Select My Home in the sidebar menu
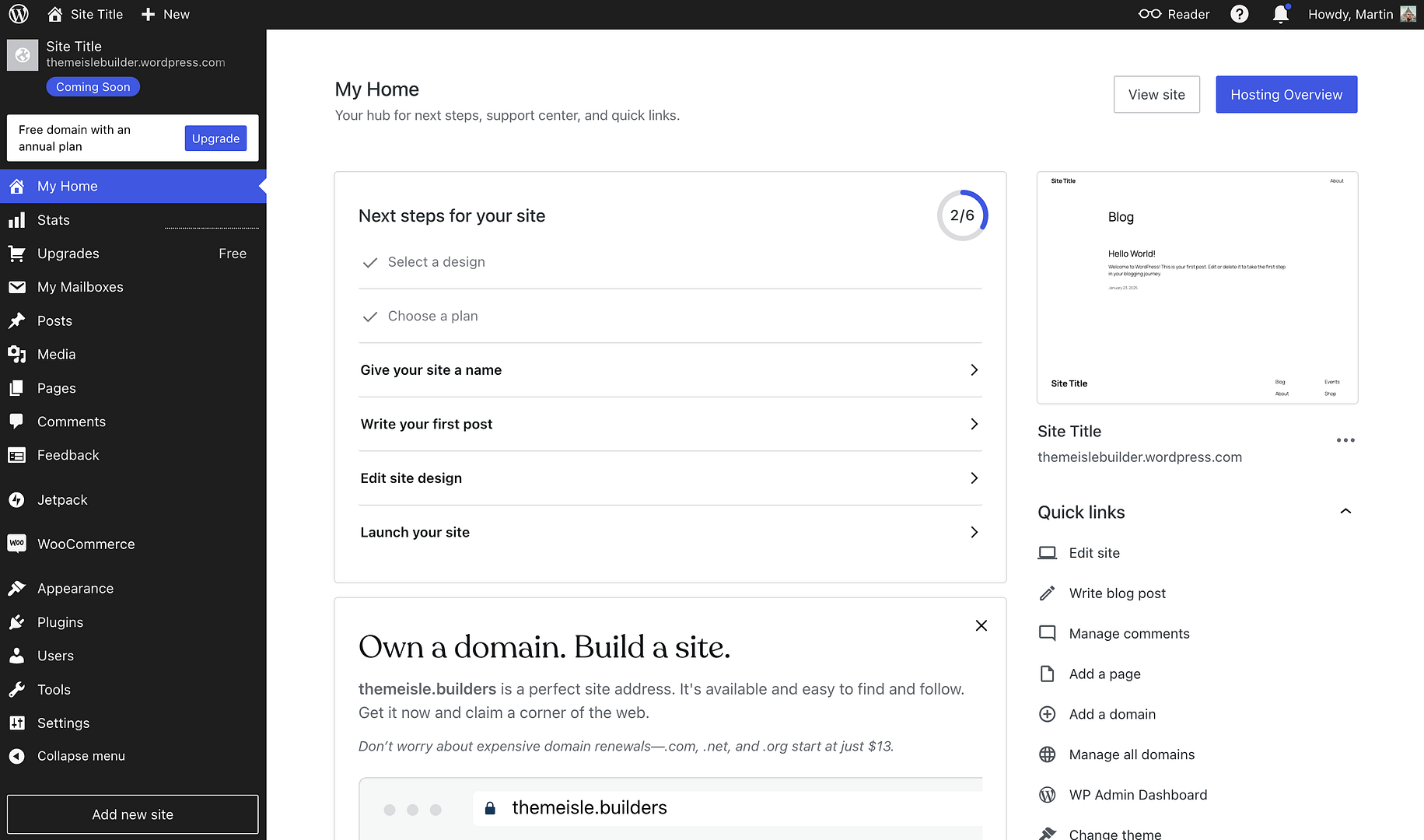1424x840 pixels. pos(67,186)
